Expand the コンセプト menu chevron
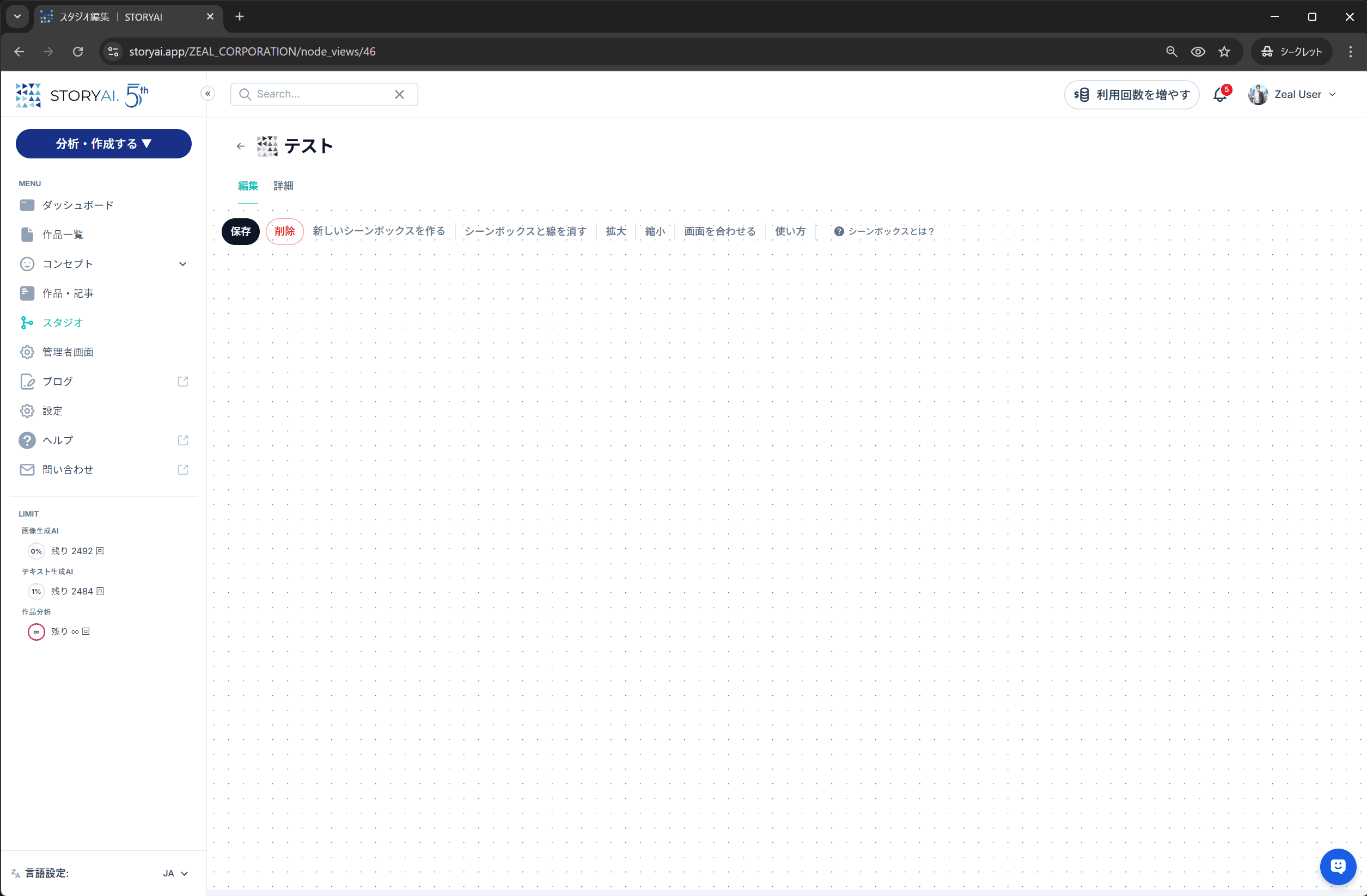1367x896 pixels. (182, 264)
